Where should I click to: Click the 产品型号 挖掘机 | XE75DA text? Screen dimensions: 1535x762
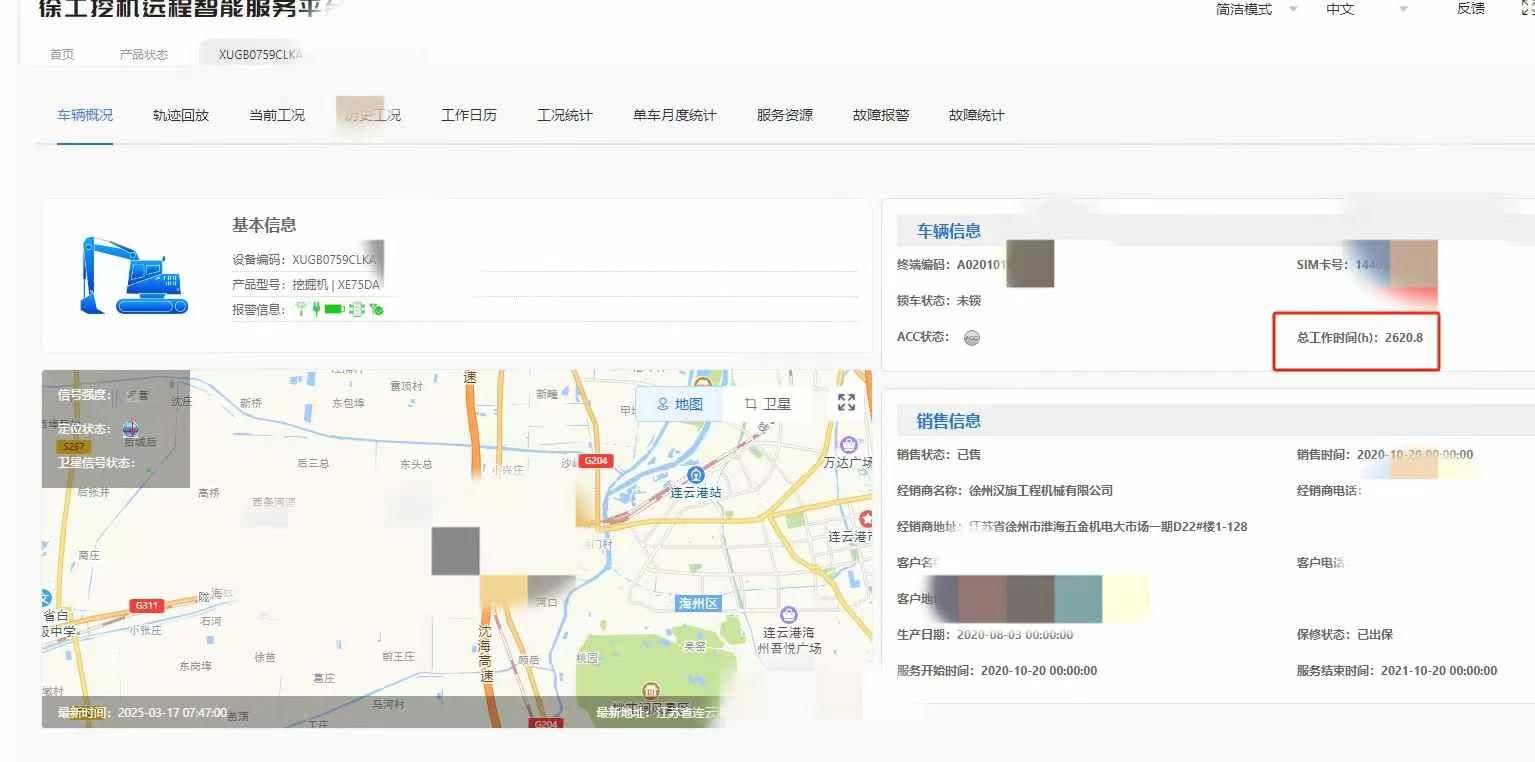[306, 285]
